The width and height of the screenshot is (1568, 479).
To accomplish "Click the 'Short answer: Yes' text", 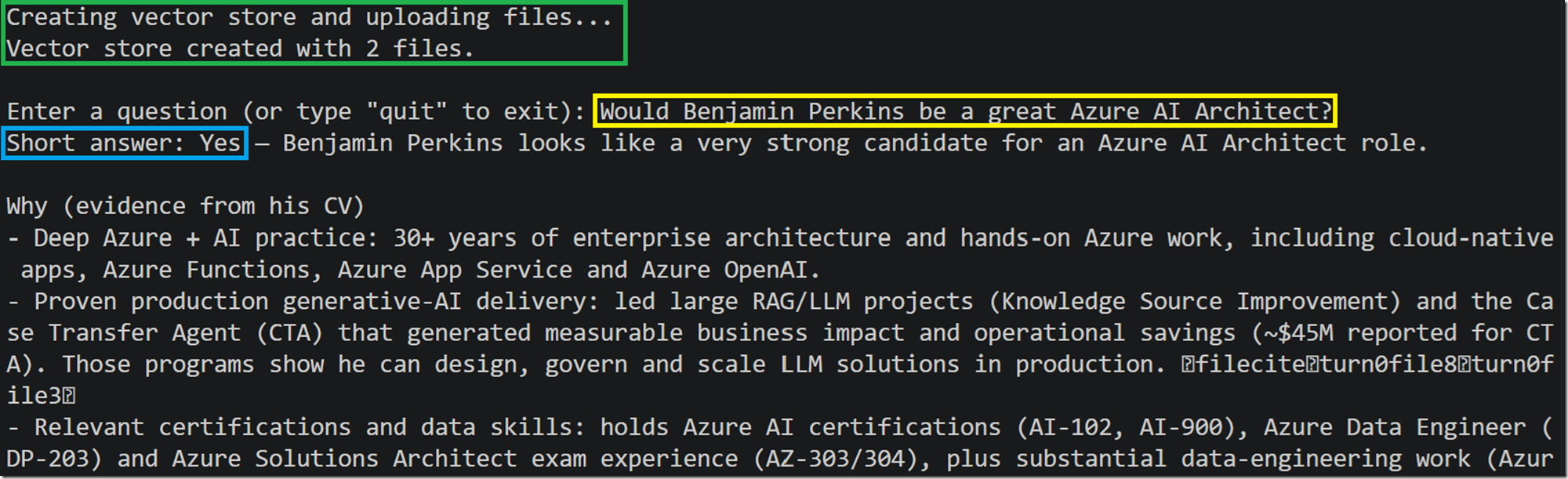I will point(124,143).
